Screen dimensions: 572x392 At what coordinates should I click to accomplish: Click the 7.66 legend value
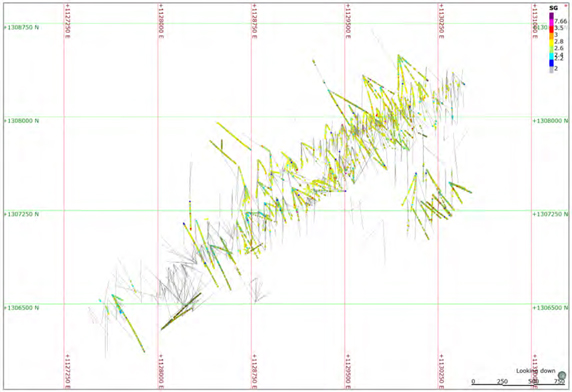(x=561, y=22)
